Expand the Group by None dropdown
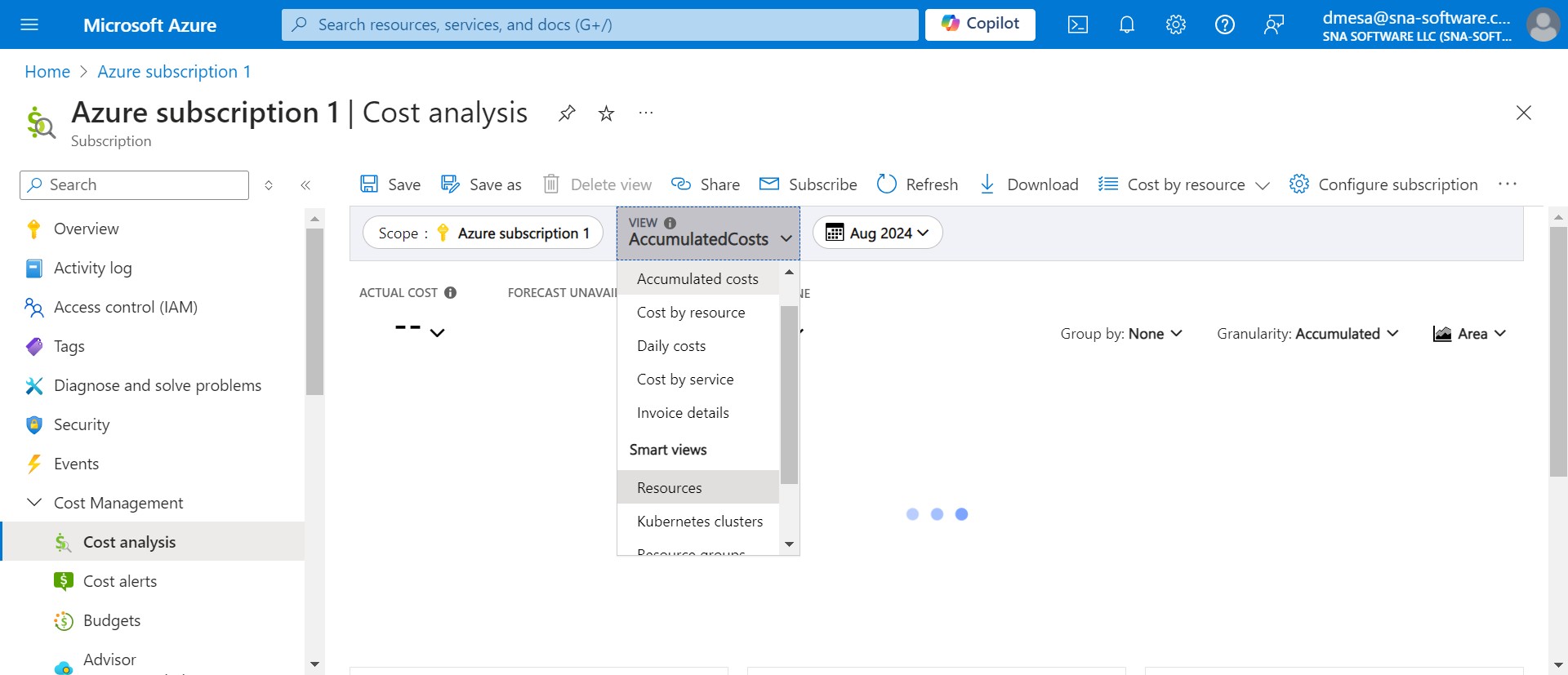Screen dimensions: 1568x675 tap(1120, 334)
